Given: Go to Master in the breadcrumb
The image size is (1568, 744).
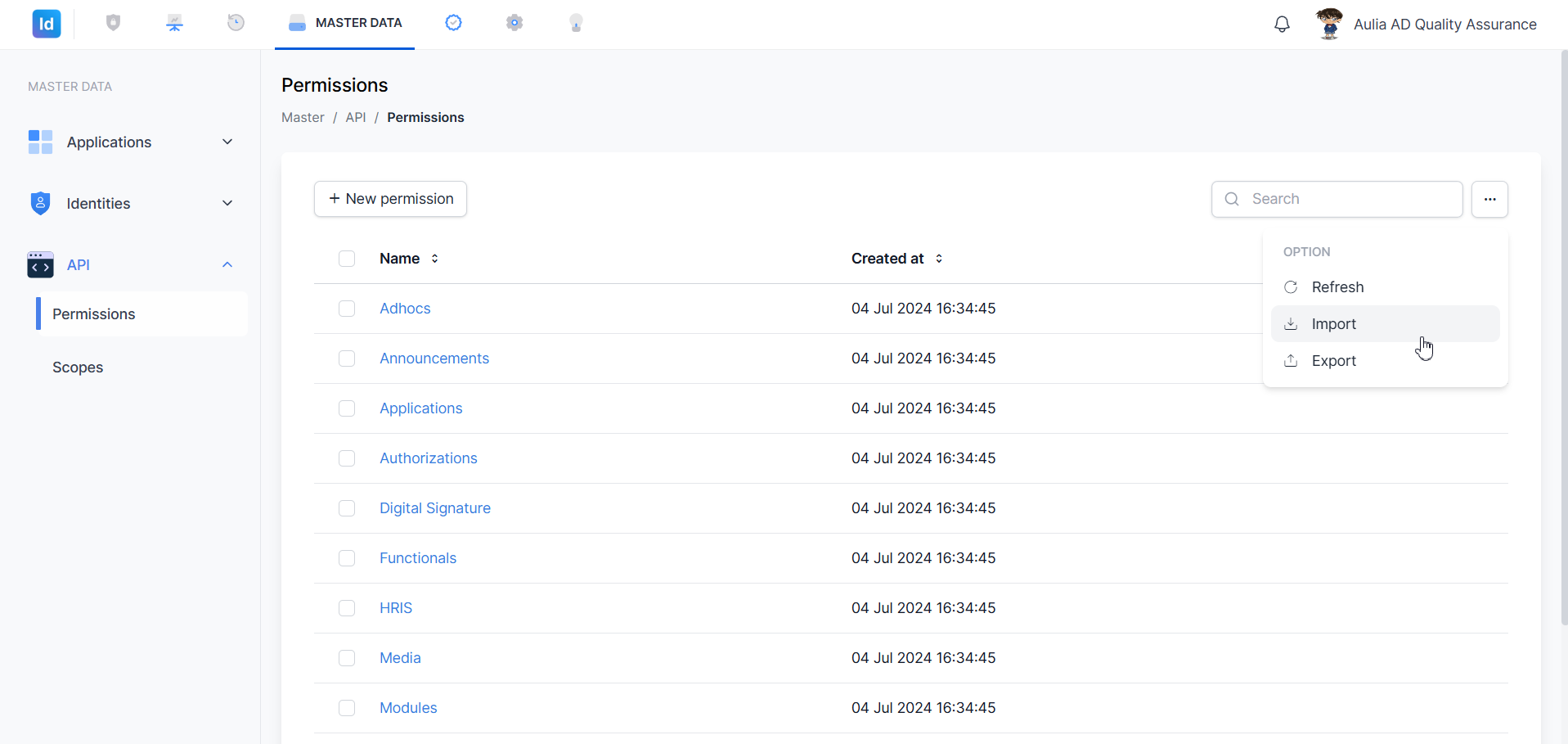Looking at the screenshot, I should 303,117.
